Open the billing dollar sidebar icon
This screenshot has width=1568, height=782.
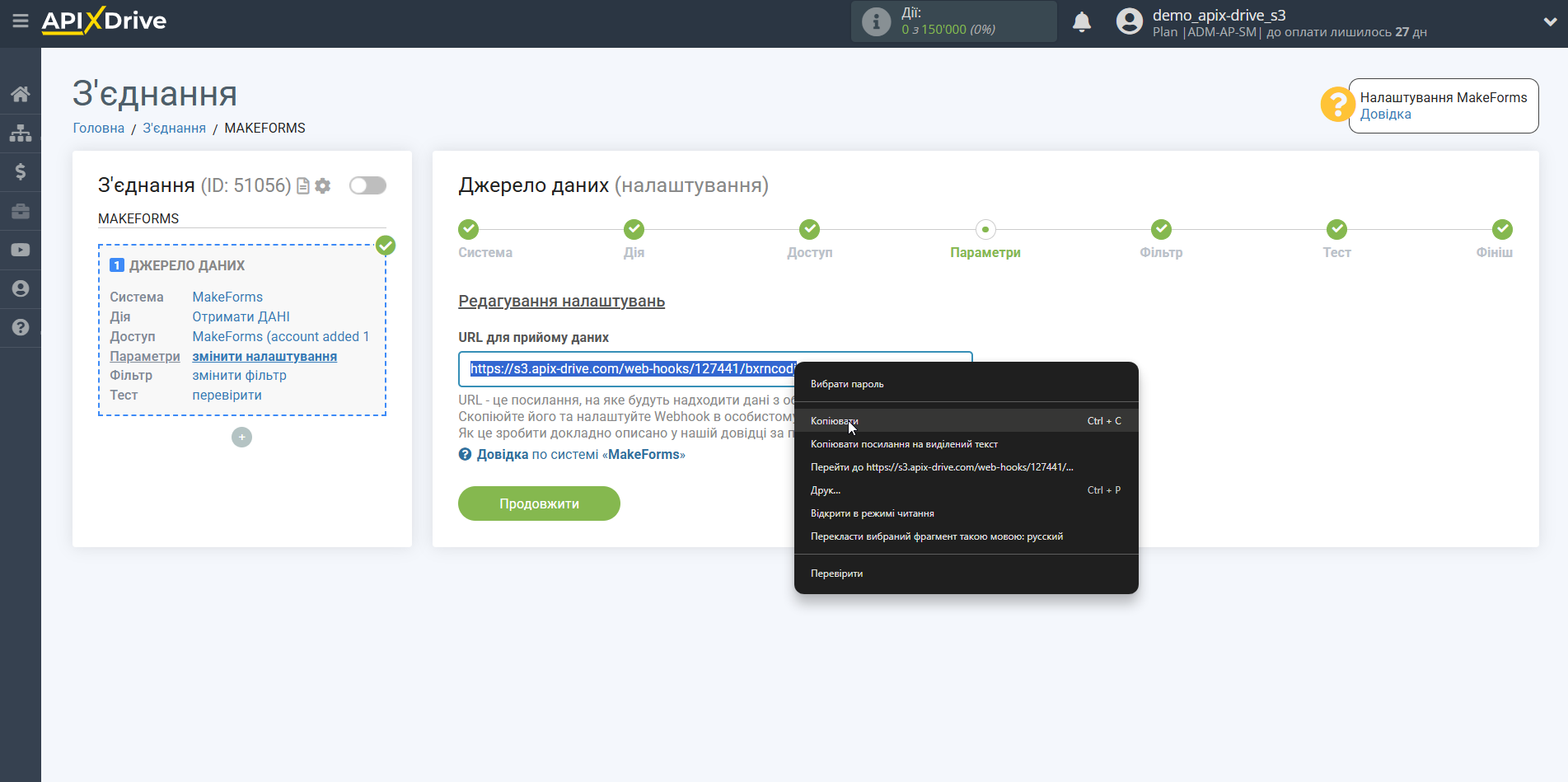point(21,171)
